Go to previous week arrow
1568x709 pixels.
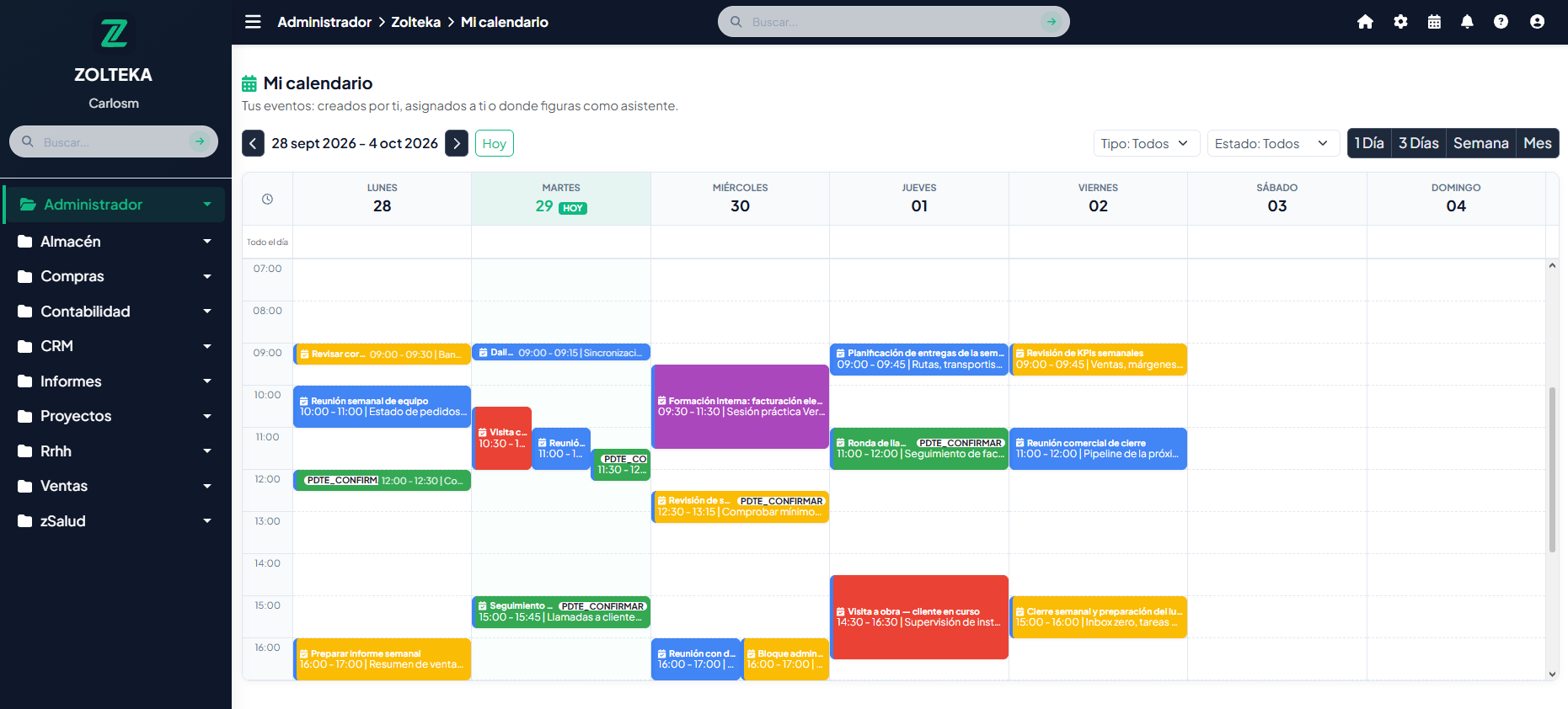point(253,143)
